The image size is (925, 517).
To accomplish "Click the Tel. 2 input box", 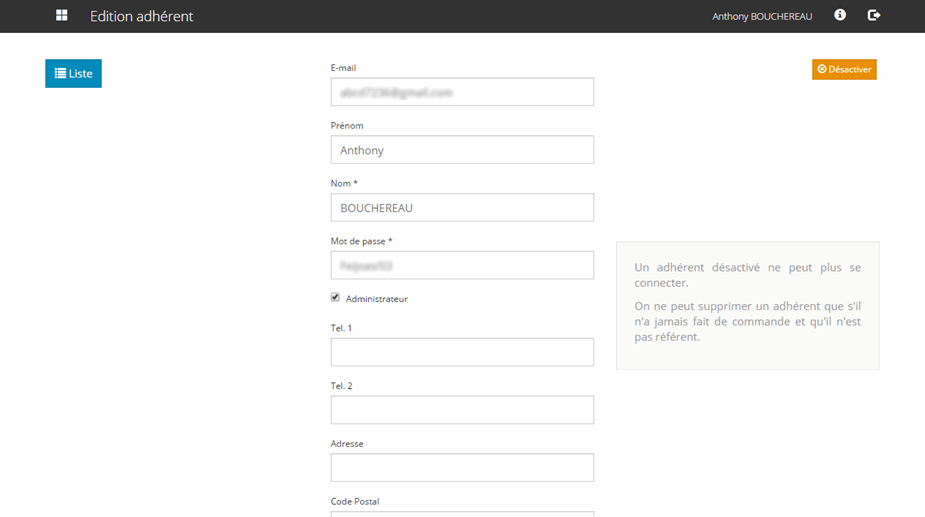I will 462,410.
